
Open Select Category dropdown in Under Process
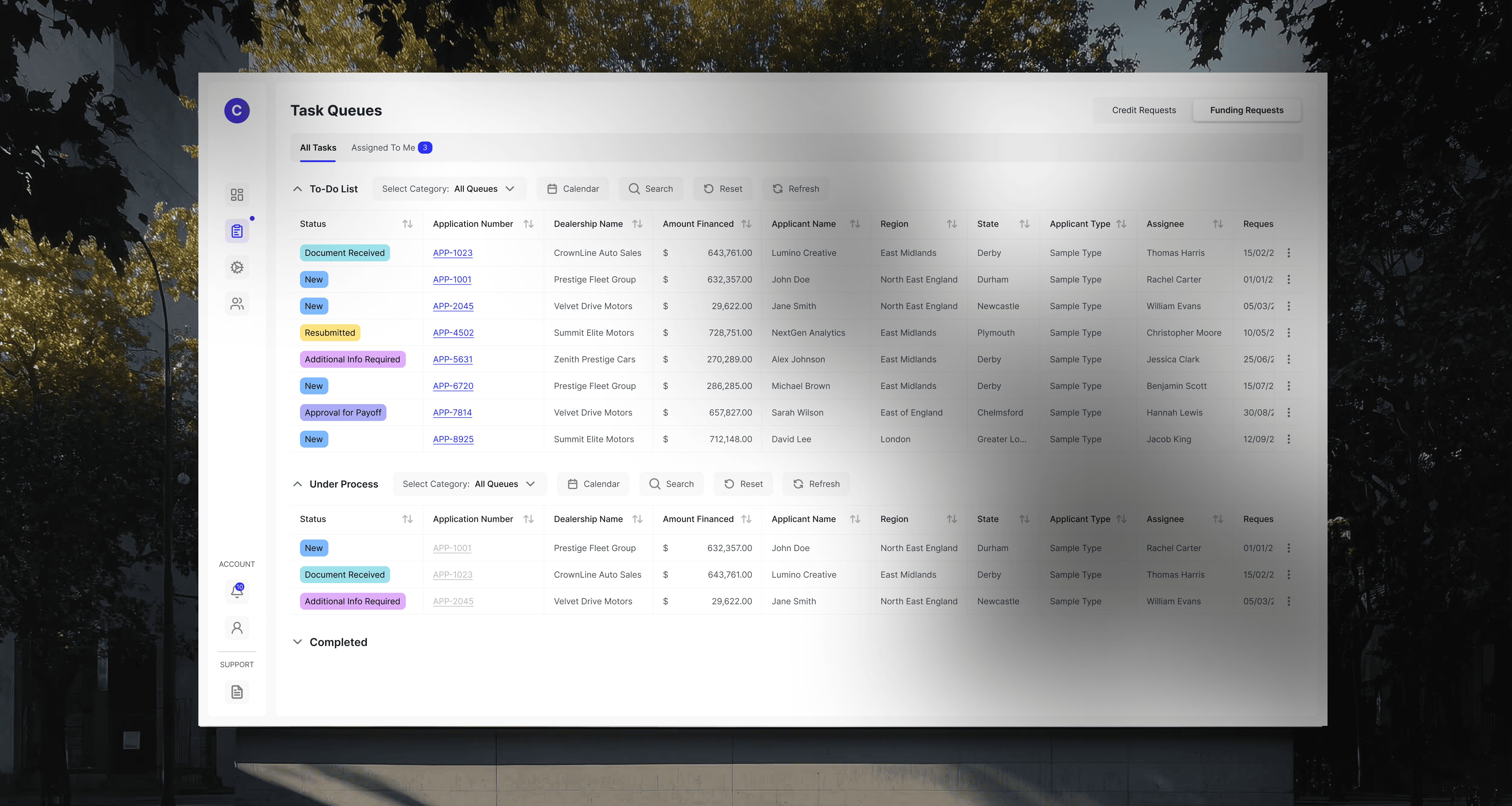point(470,484)
